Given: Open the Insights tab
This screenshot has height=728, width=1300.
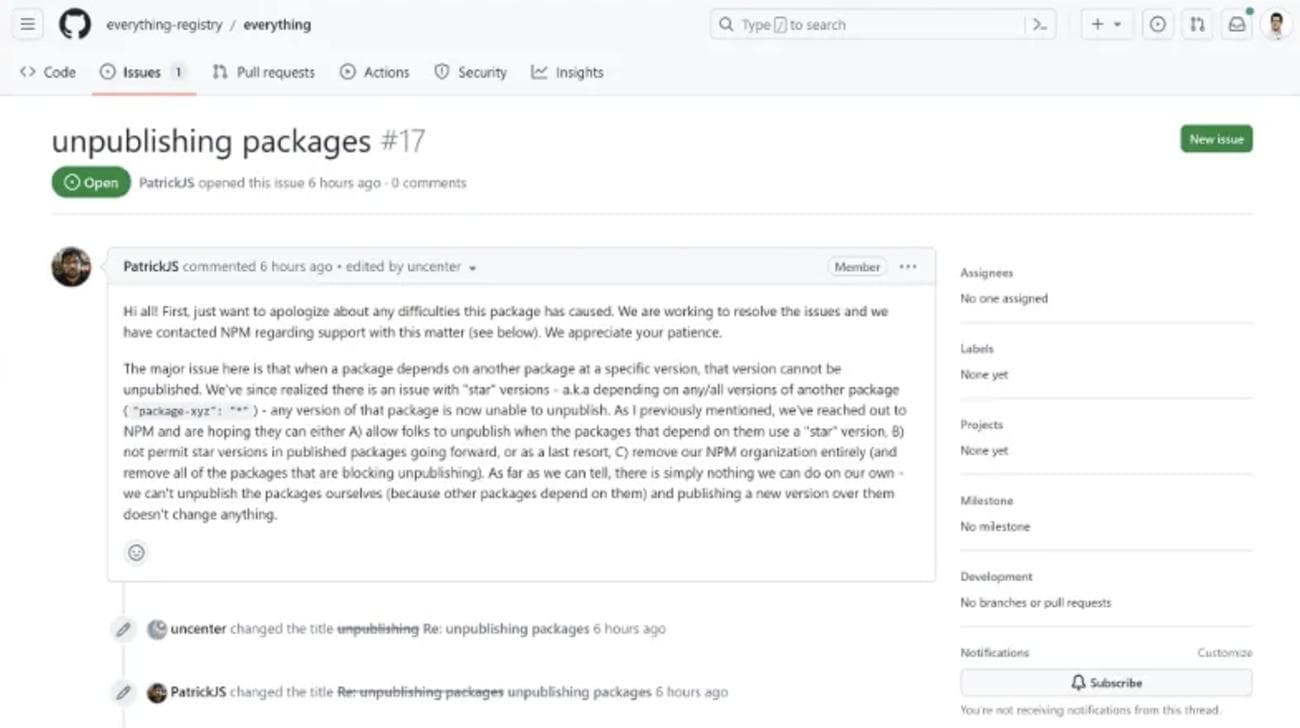Looking at the screenshot, I should [x=567, y=72].
